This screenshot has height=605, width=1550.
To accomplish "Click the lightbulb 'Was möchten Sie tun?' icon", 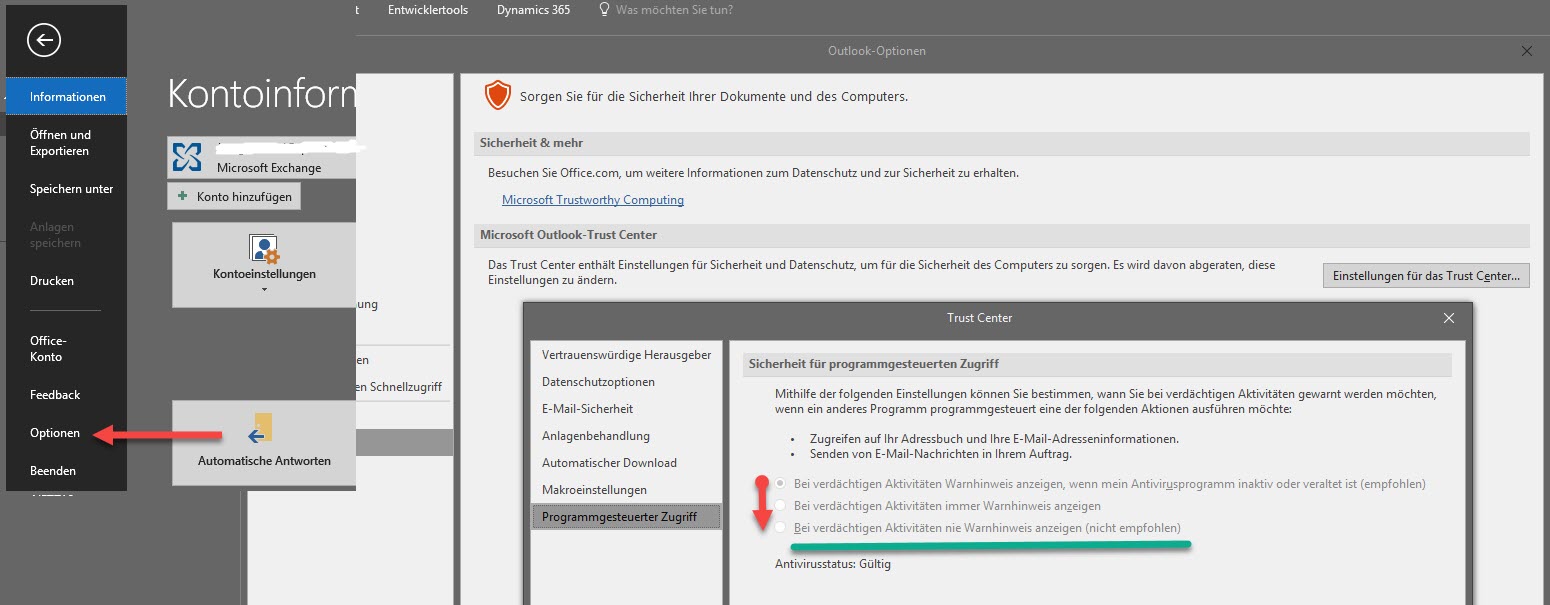I will (604, 10).
